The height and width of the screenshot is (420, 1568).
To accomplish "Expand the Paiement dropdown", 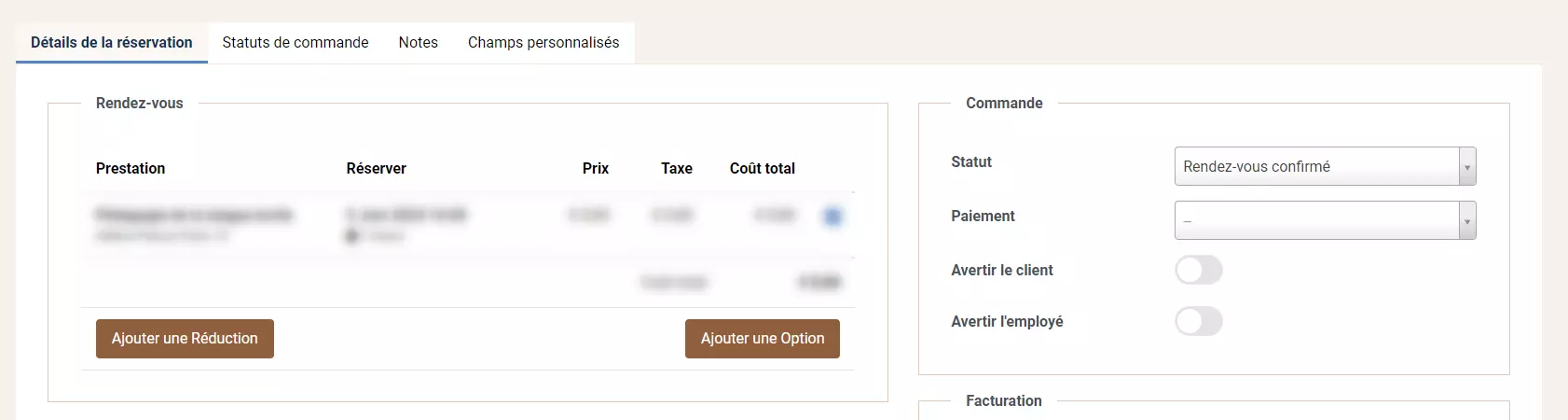I will tap(1324, 221).
